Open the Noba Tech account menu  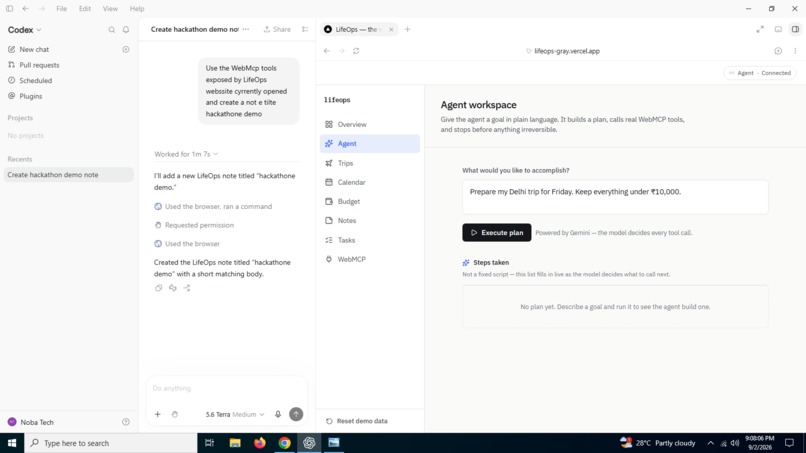(31, 422)
